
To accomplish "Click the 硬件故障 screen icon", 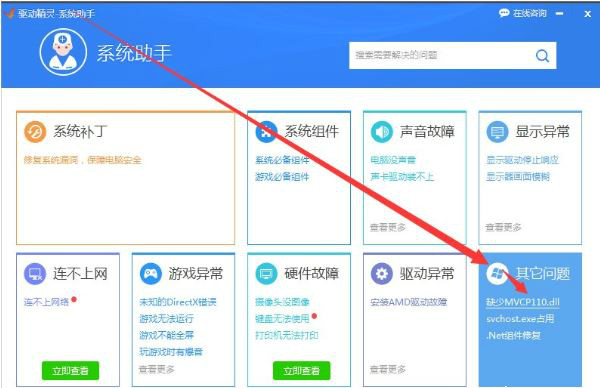I will click(x=266, y=274).
